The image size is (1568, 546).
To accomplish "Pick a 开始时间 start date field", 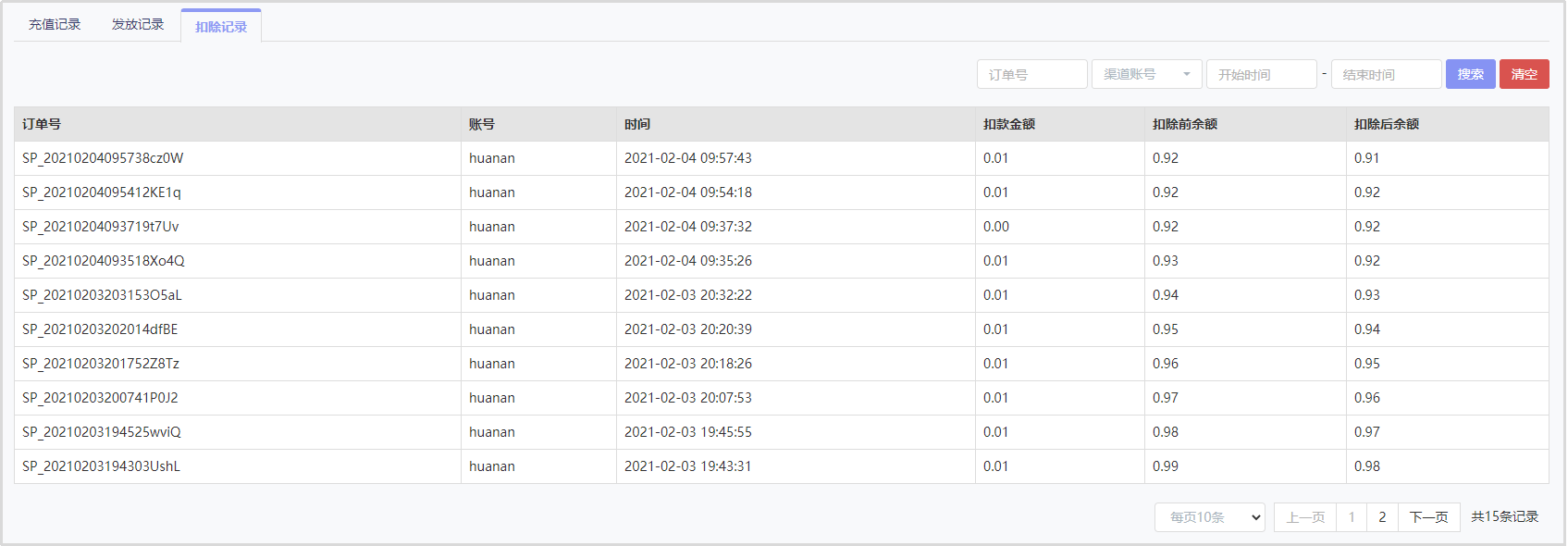I will coord(1262,74).
